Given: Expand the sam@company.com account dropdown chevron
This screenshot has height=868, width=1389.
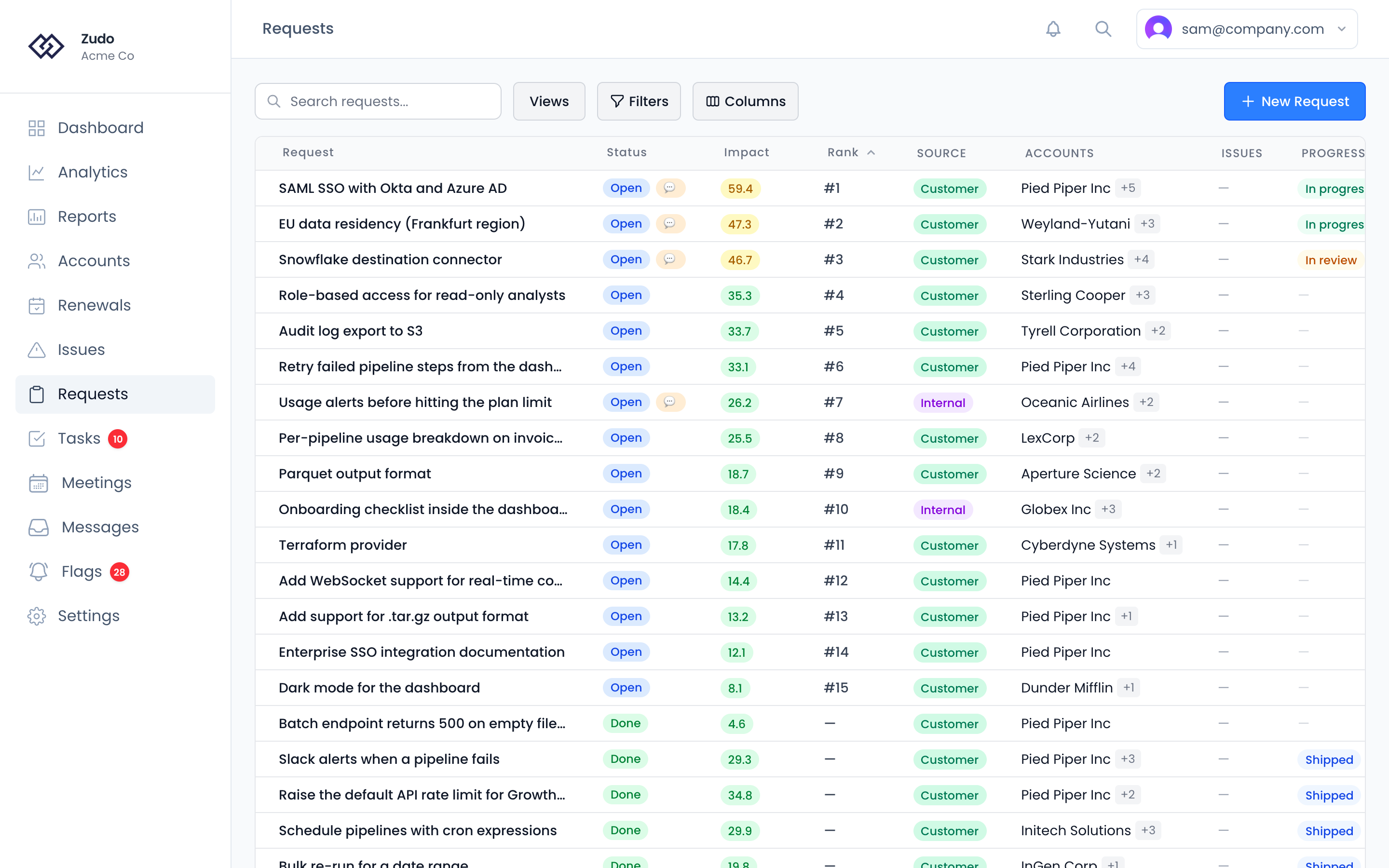Looking at the screenshot, I should [1341, 29].
